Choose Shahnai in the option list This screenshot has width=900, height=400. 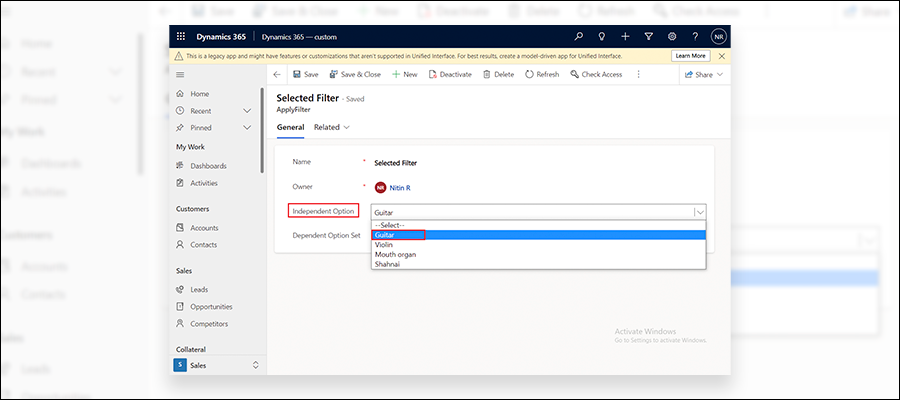(538, 264)
